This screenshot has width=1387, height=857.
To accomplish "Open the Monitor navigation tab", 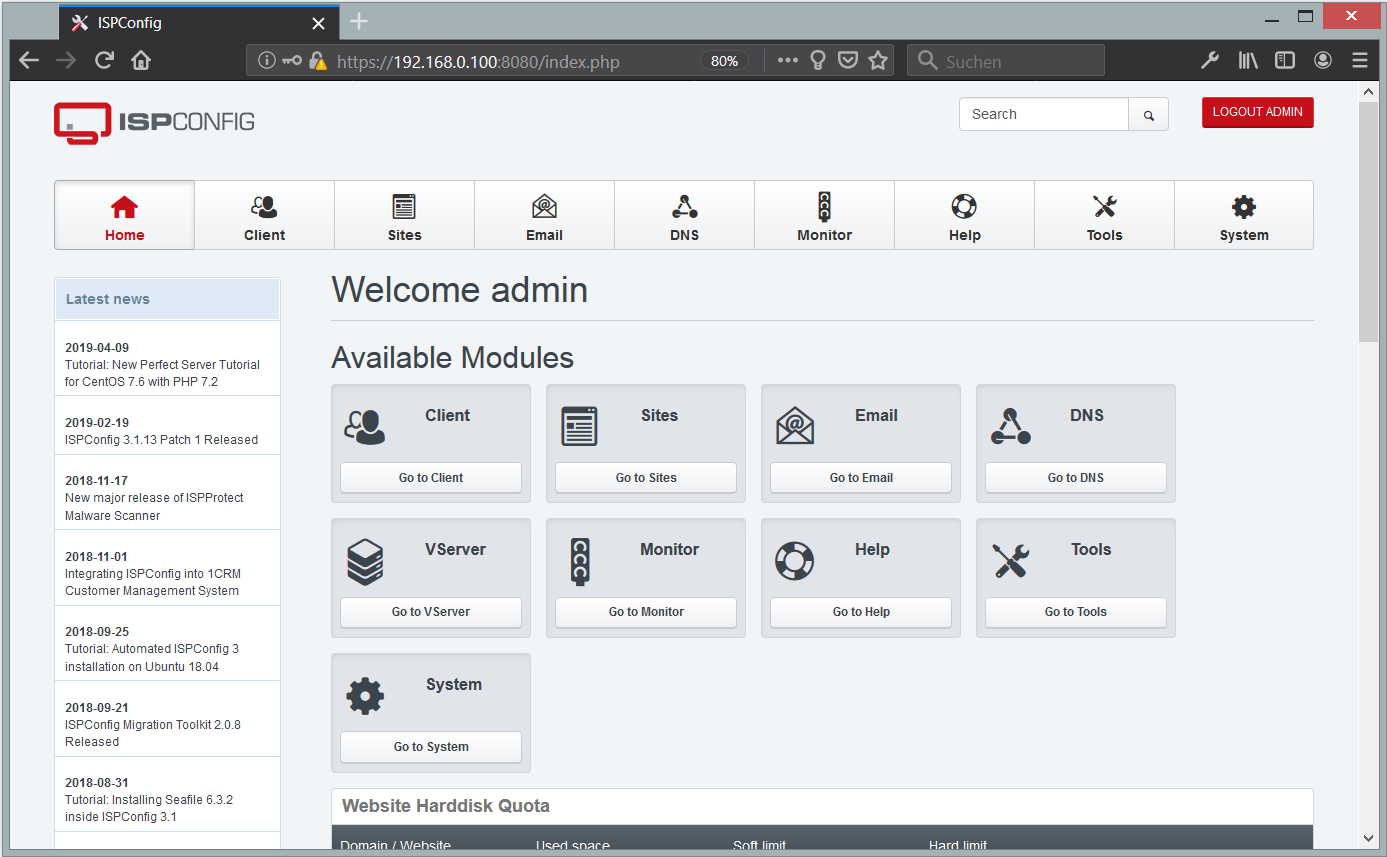I will [824, 215].
